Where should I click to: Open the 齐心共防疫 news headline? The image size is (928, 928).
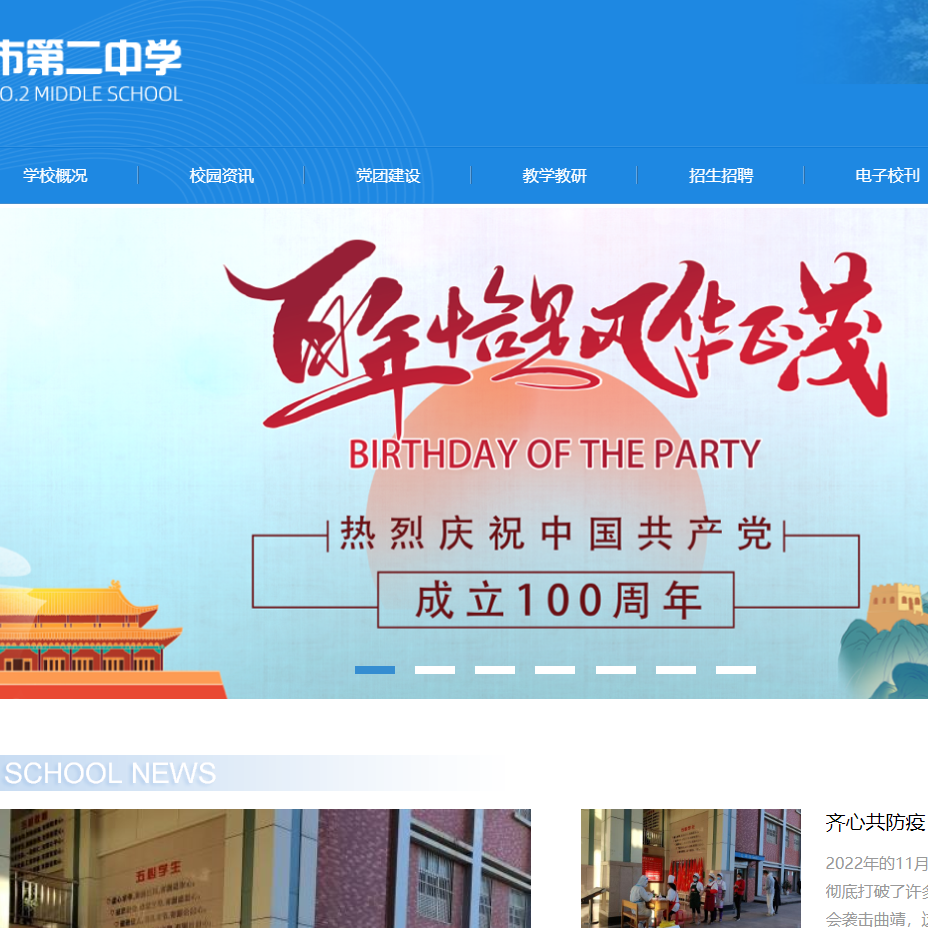[x=875, y=823]
